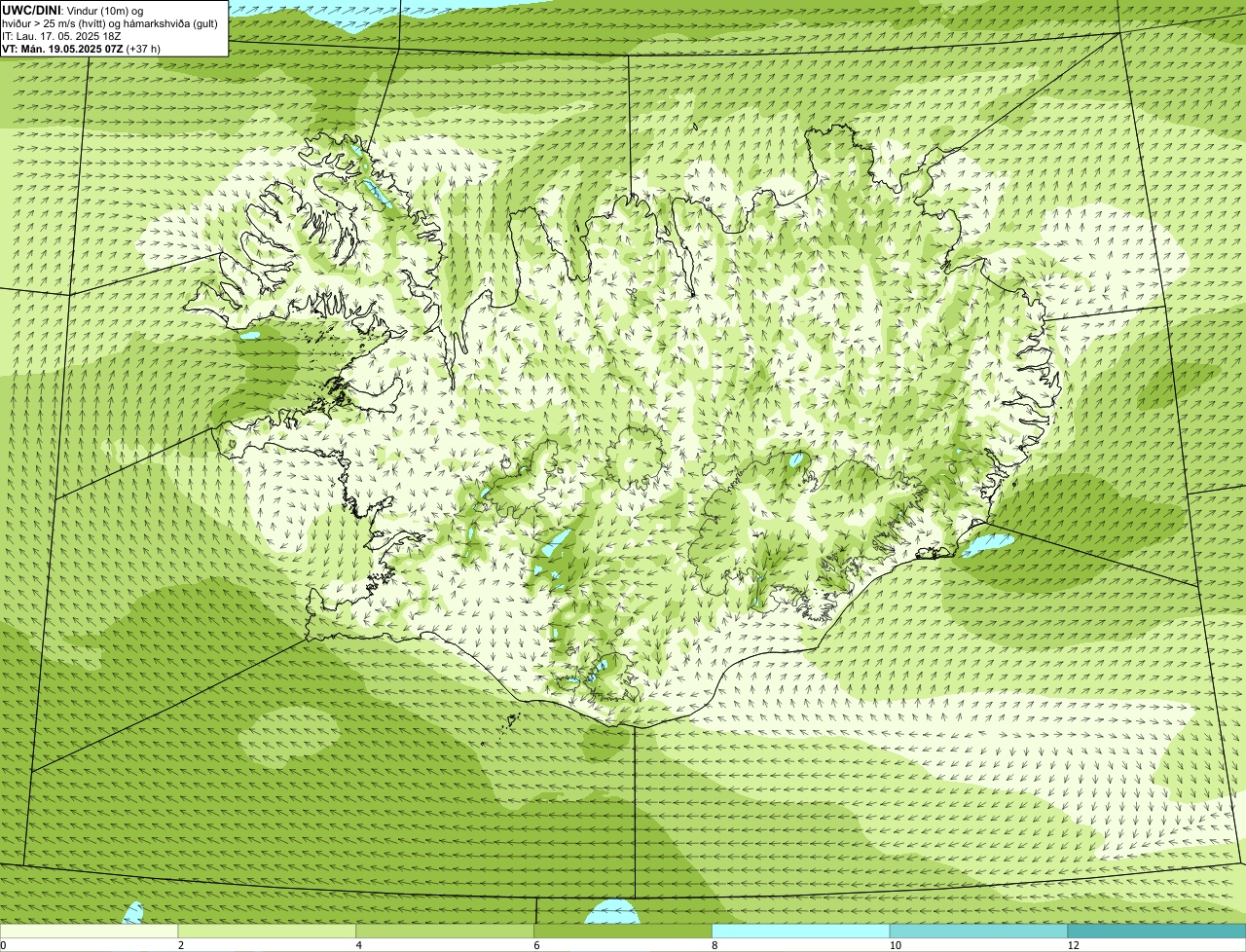The image size is (1246, 952).
Task: Click the 'hviður > 25 m/s (hvítt)' legend line
Action: pos(110,23)
